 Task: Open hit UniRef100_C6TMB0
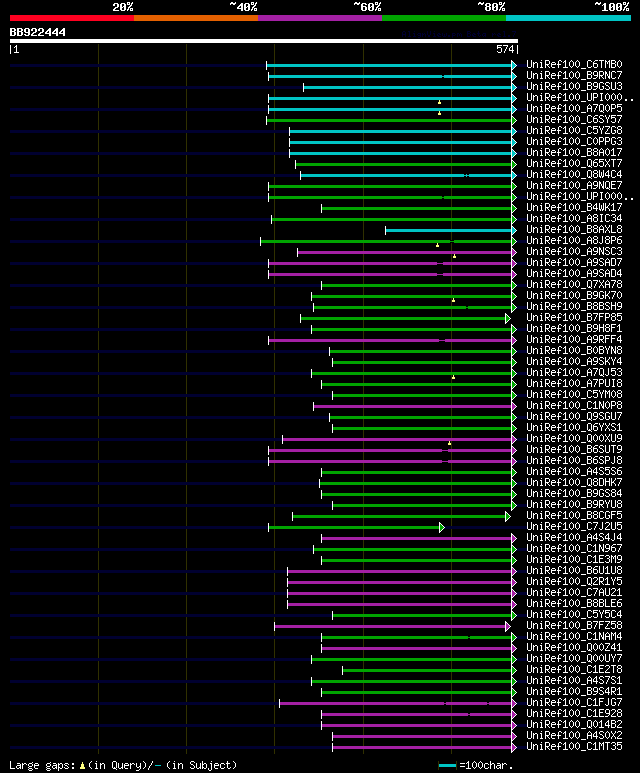(574, 65)
